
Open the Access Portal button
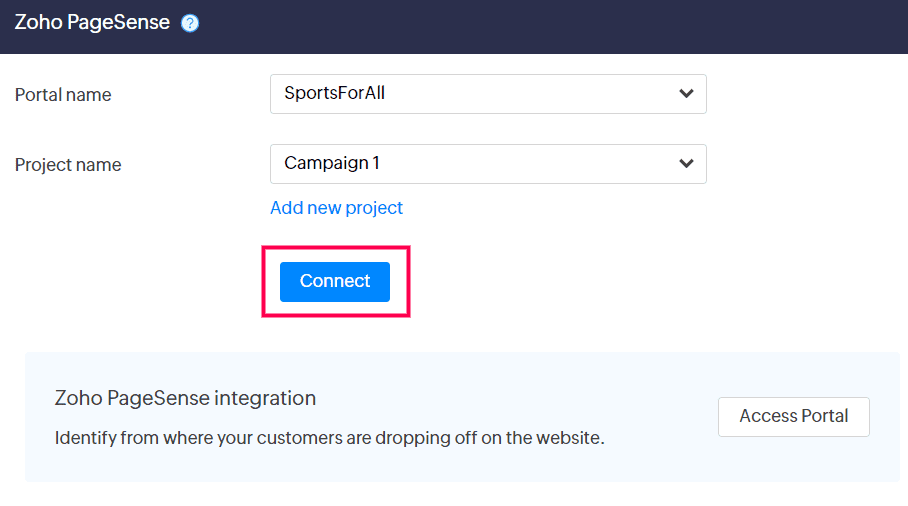793,417
